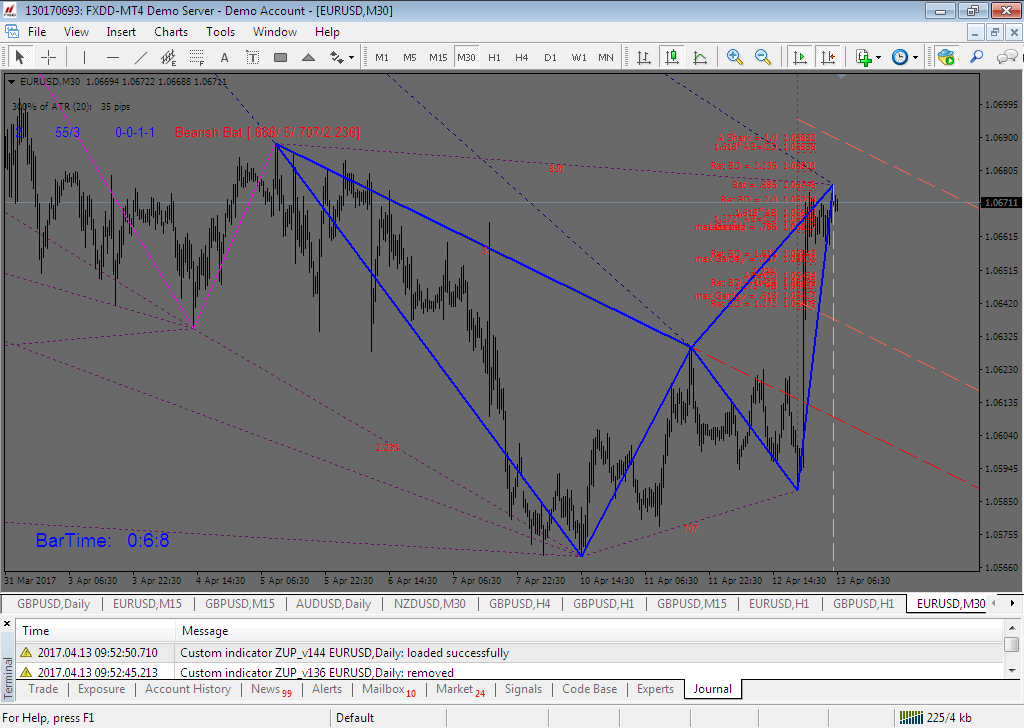This screenshot has height=728, width=1024.
Task: Set chart type to bar chart
Action: pyautogui.click(x=644, y=57)
